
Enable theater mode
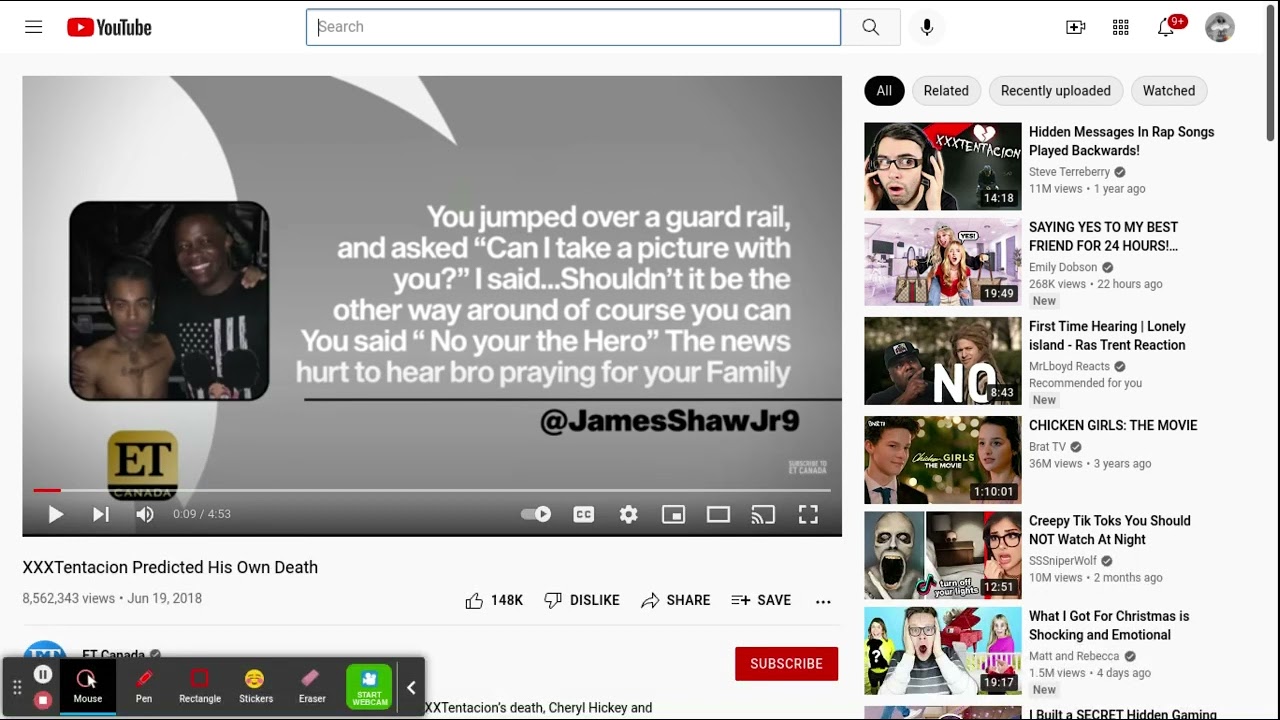pos(719,514)
